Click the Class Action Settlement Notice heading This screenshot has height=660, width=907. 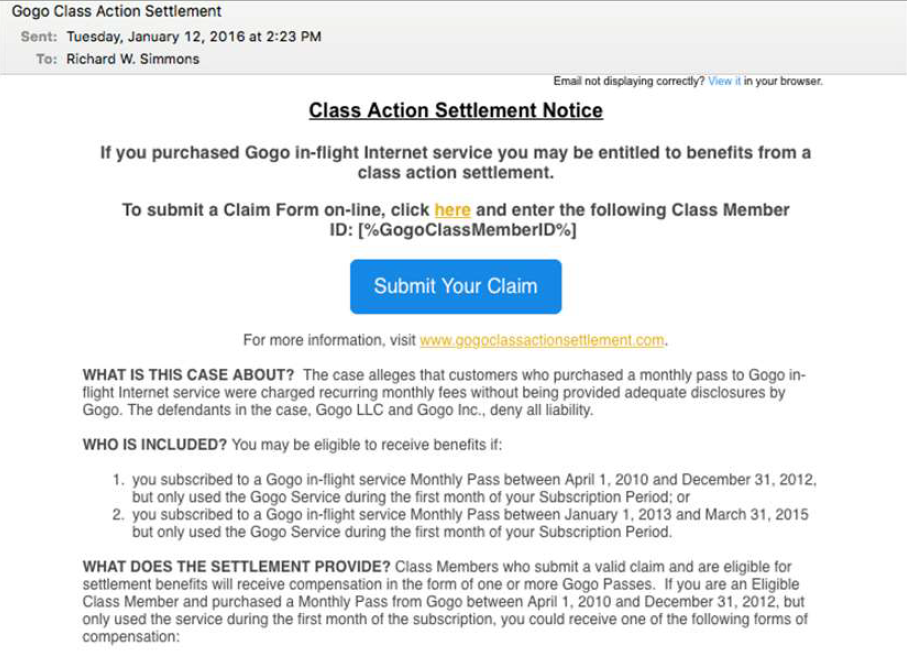(456, 110)
